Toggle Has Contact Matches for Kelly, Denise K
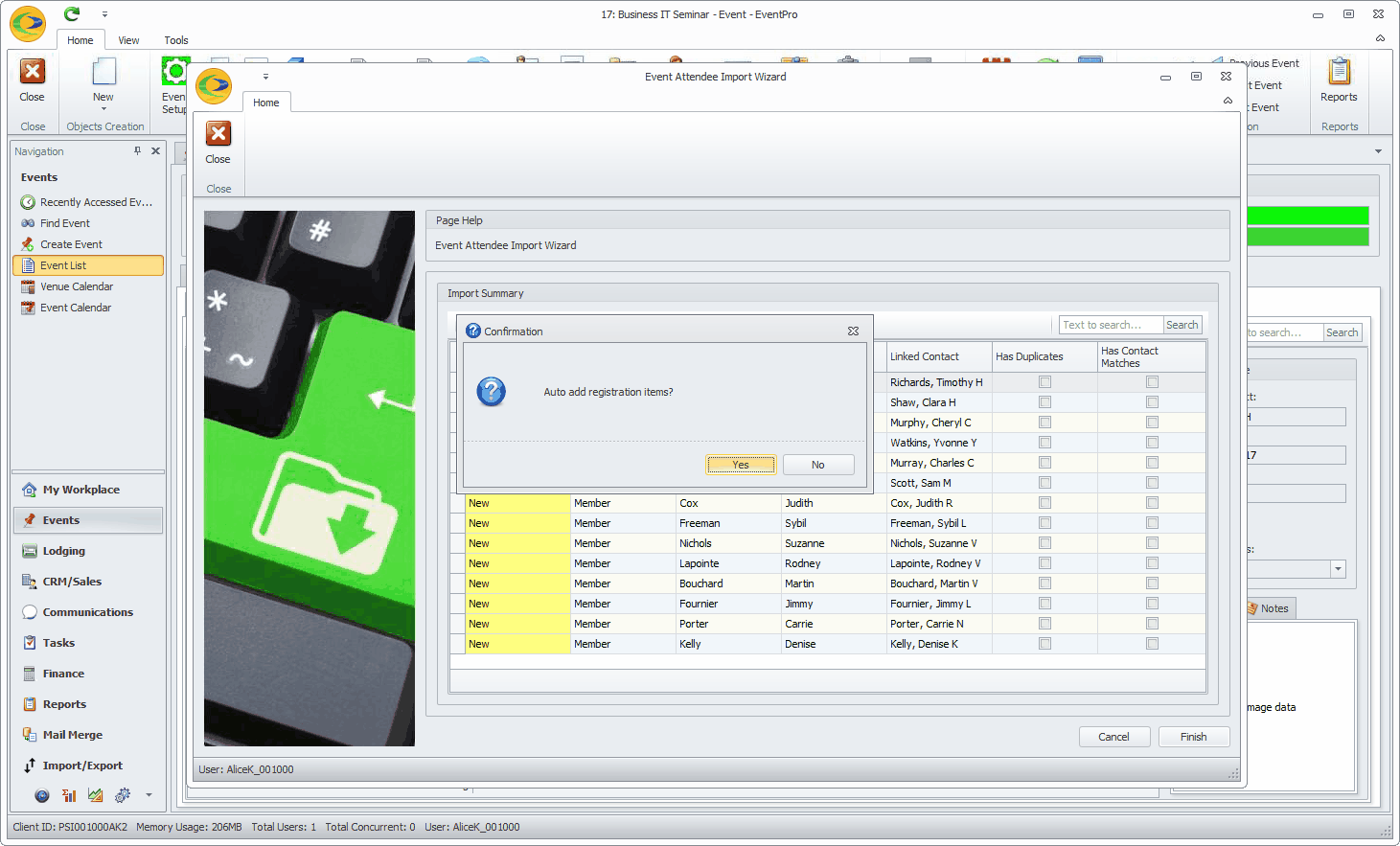Image resolution: width=1400 pixels, height=846 pixels. point(1153,644)
